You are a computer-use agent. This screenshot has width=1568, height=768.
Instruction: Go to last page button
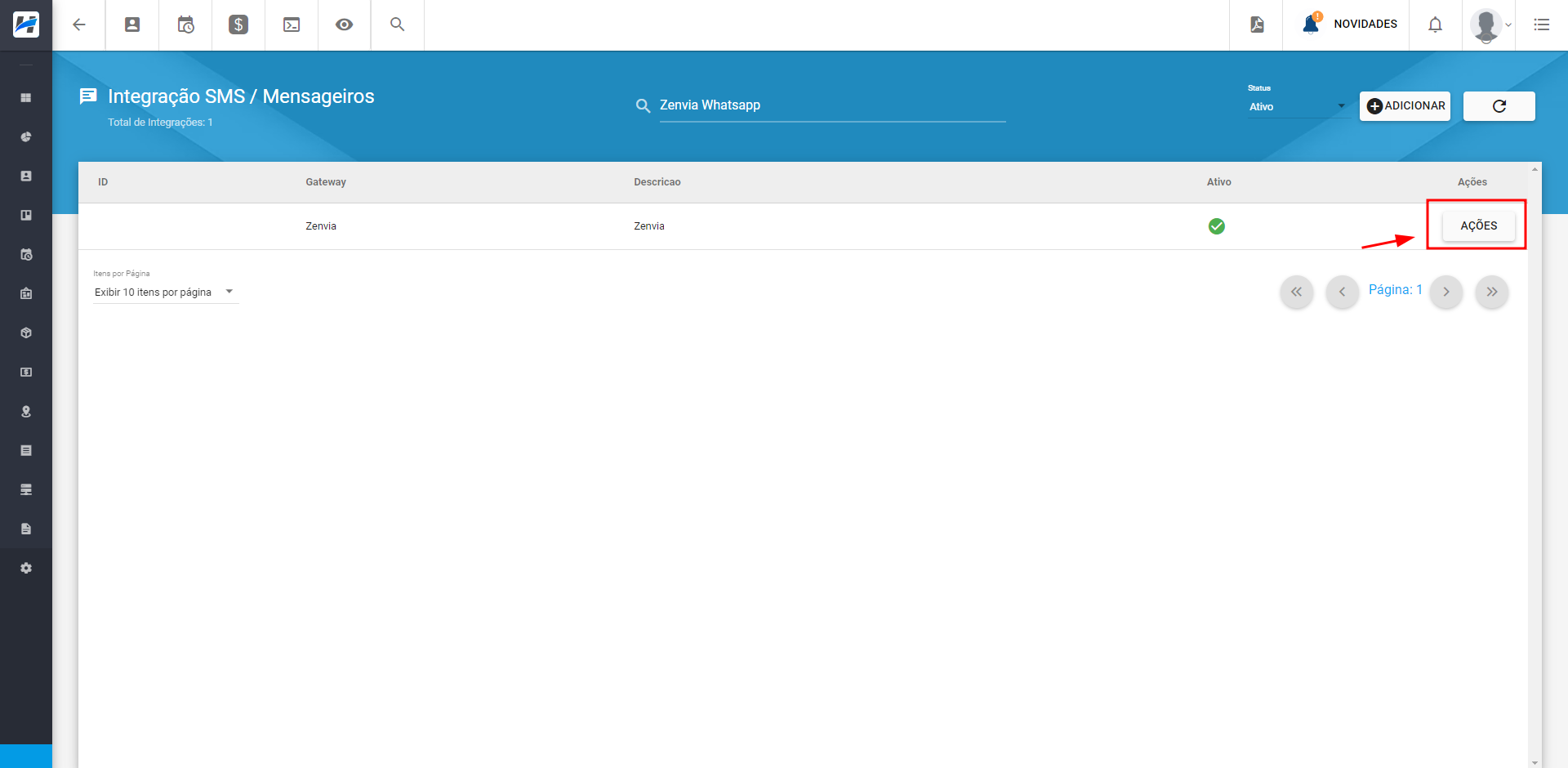(1492, 292)
